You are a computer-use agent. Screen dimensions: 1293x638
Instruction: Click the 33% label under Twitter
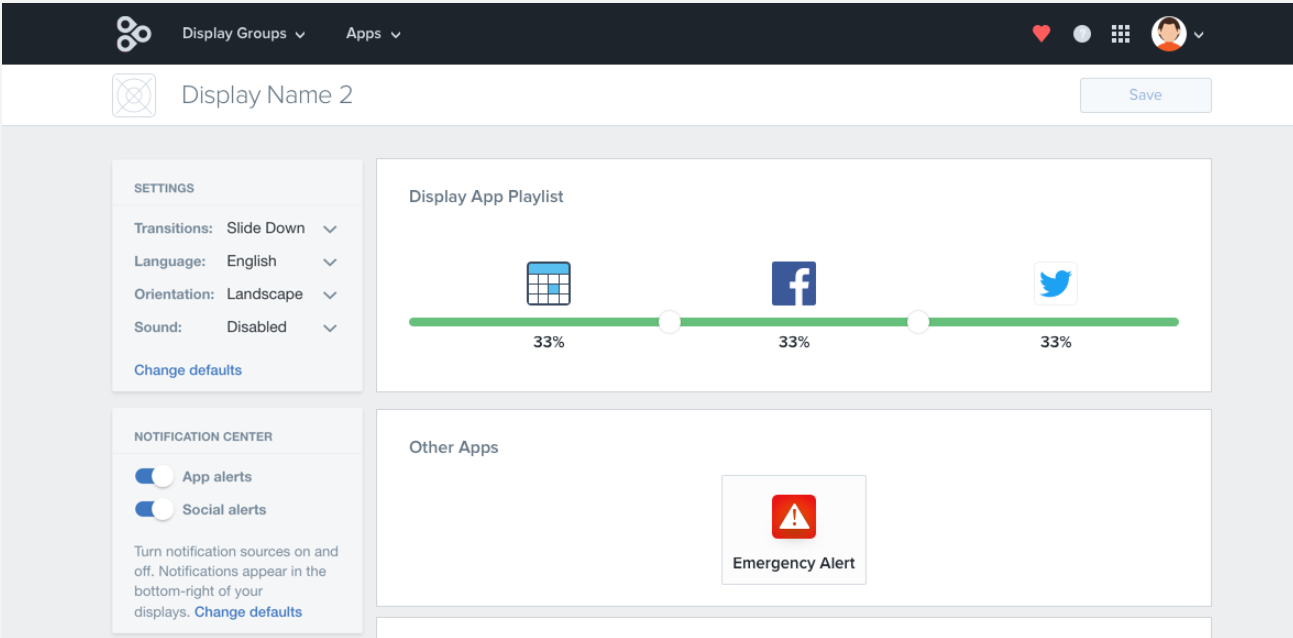click(1056, 342)
